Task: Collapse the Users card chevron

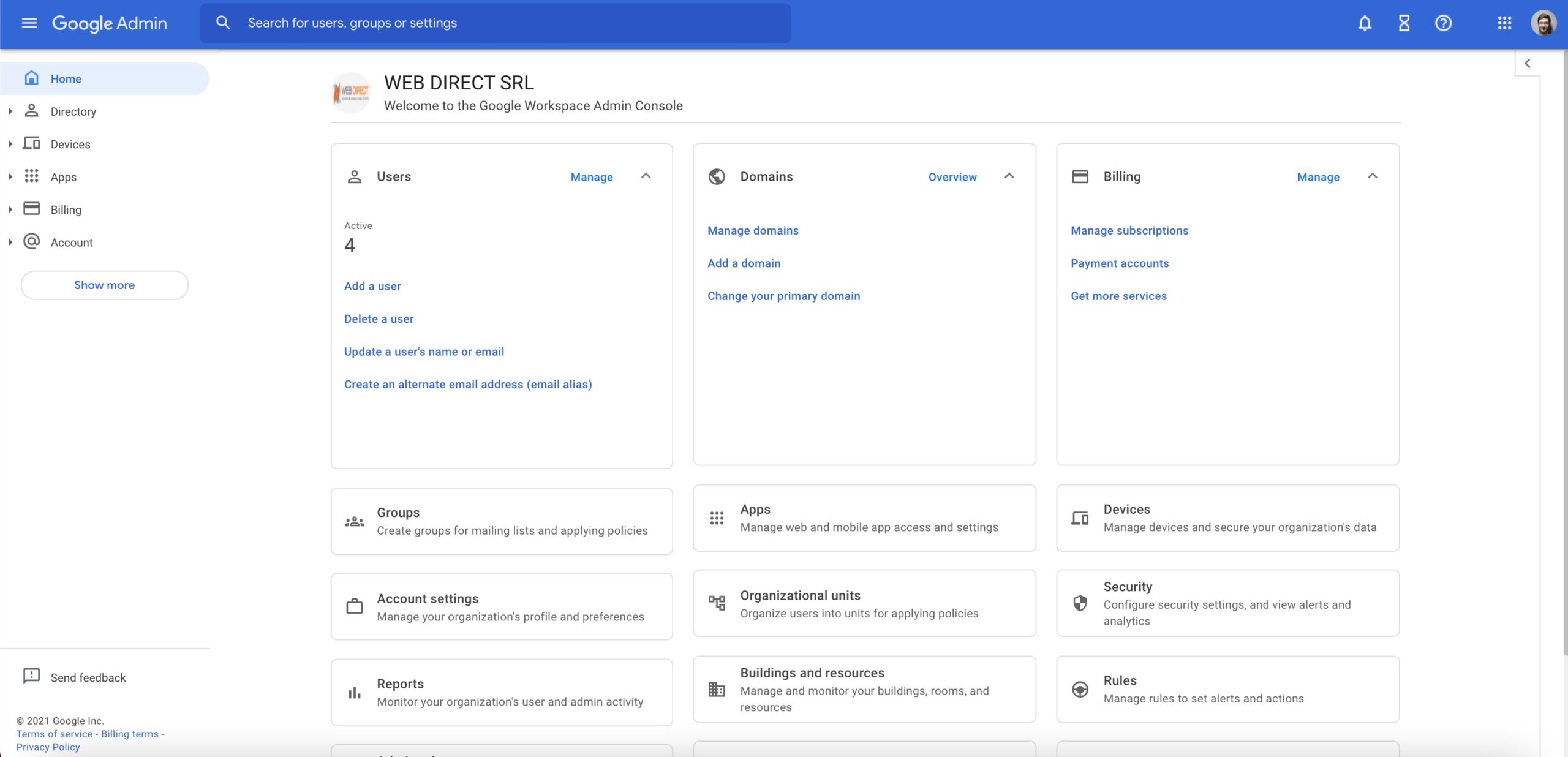Action: coord(646,176)
